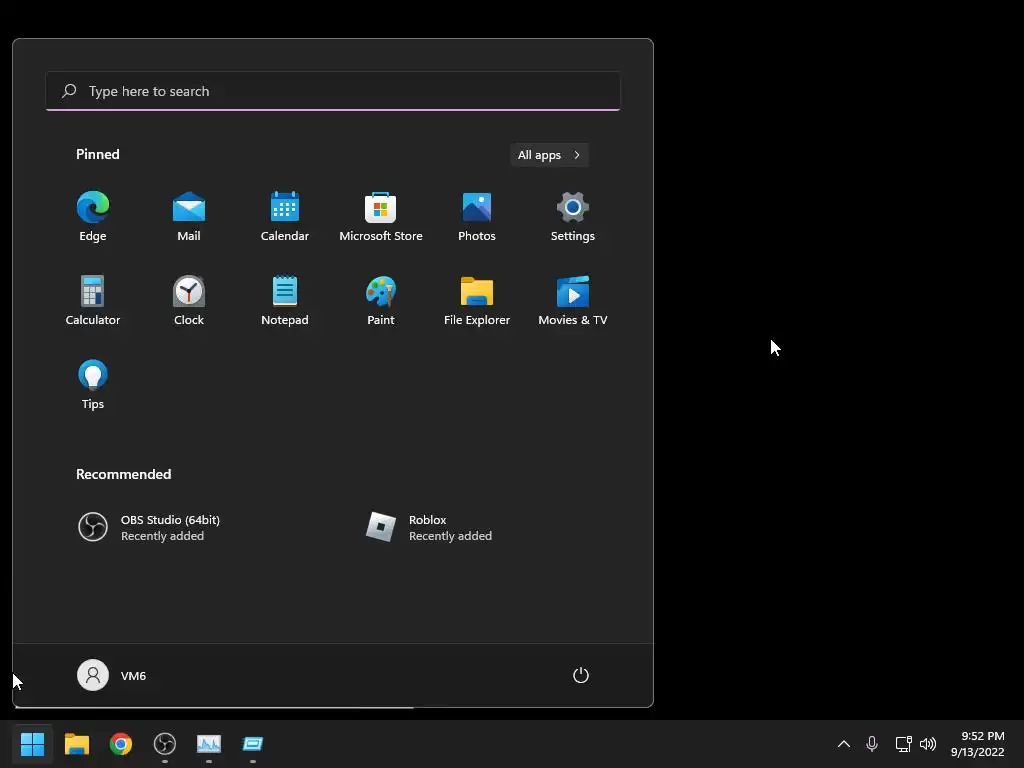Open the Edge browser from pinned apps
The image size is (1024, 768).
tap(93, 217)
